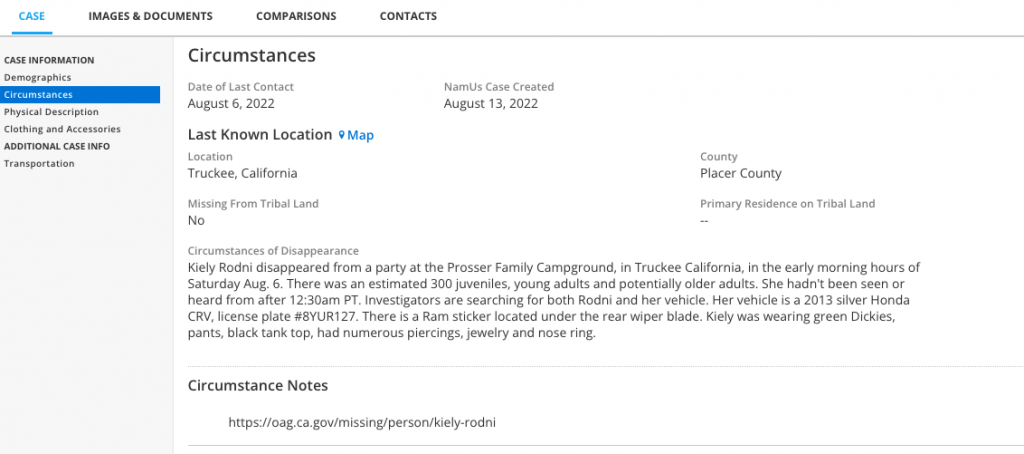
Task: Click the map pin icon
Action: tap(341, 135)
